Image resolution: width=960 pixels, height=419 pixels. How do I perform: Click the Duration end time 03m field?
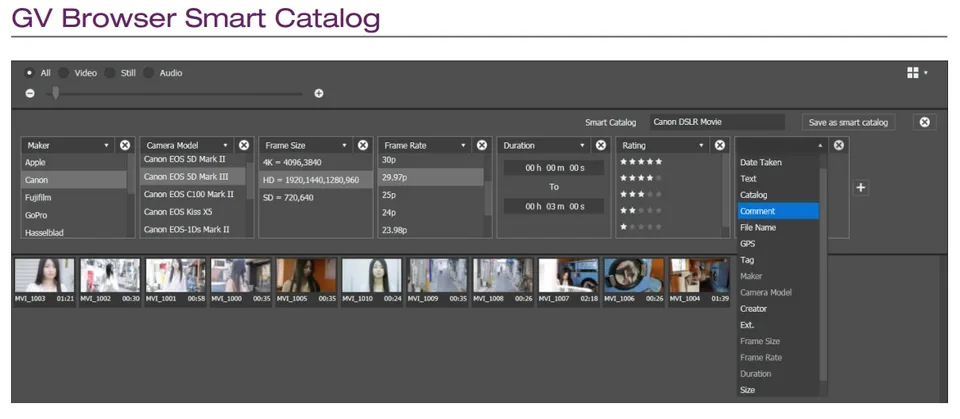tap(554, 206)
